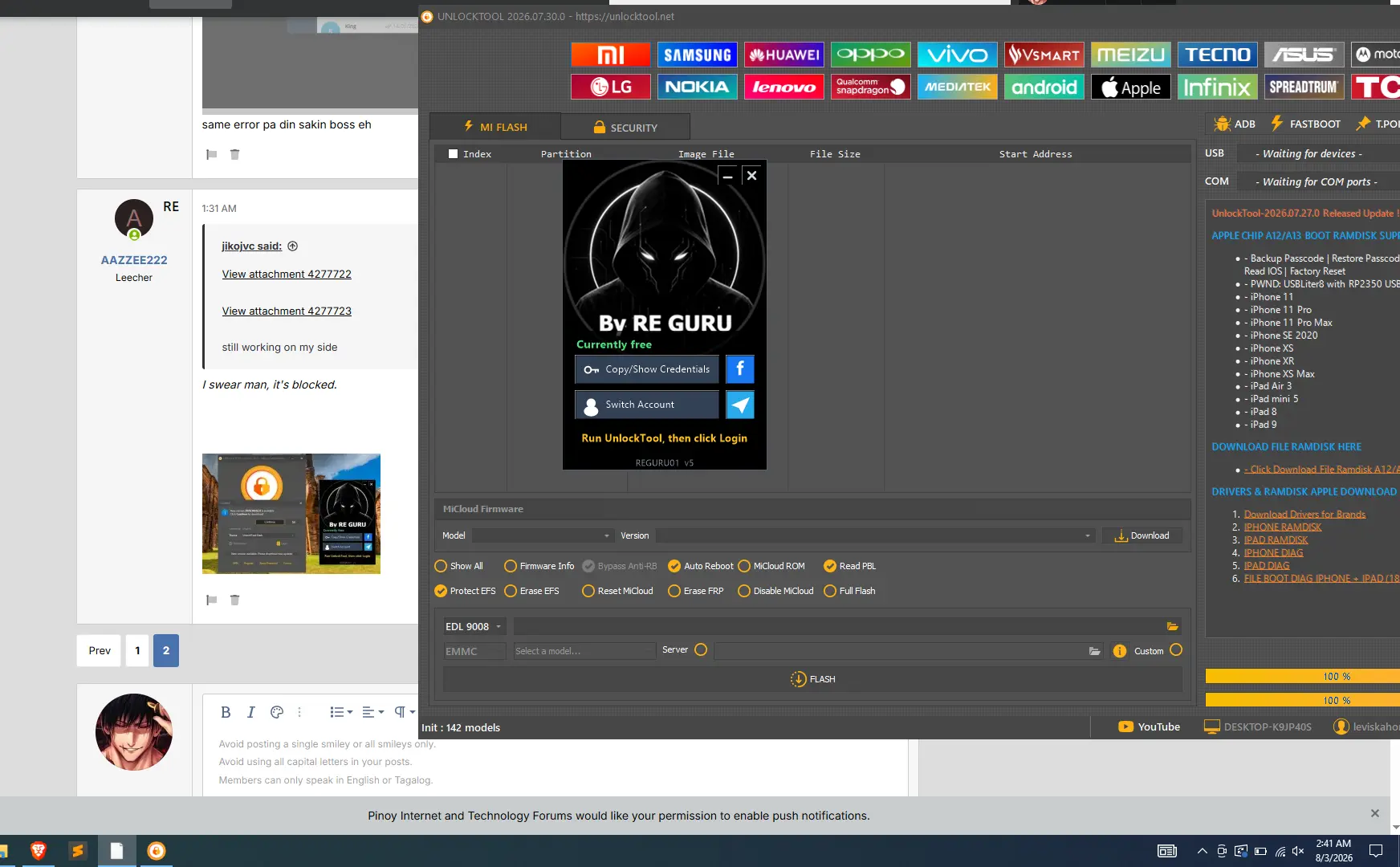Apply italic formatting in forum editor
Viewport: 1400px width, 867px height.
click(x=251, y=712)
